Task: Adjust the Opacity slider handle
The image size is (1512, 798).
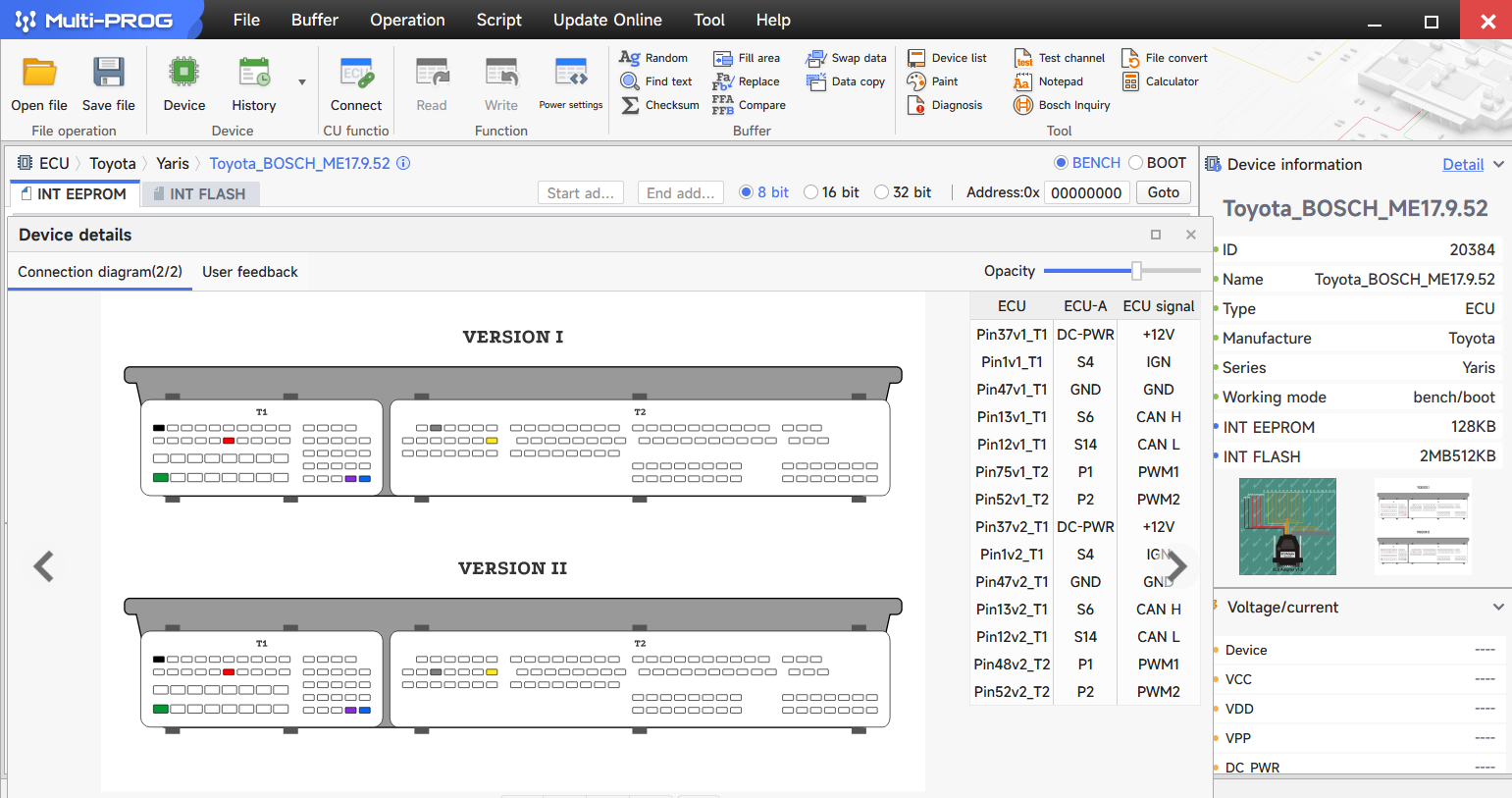Action: click(1136, 270)
